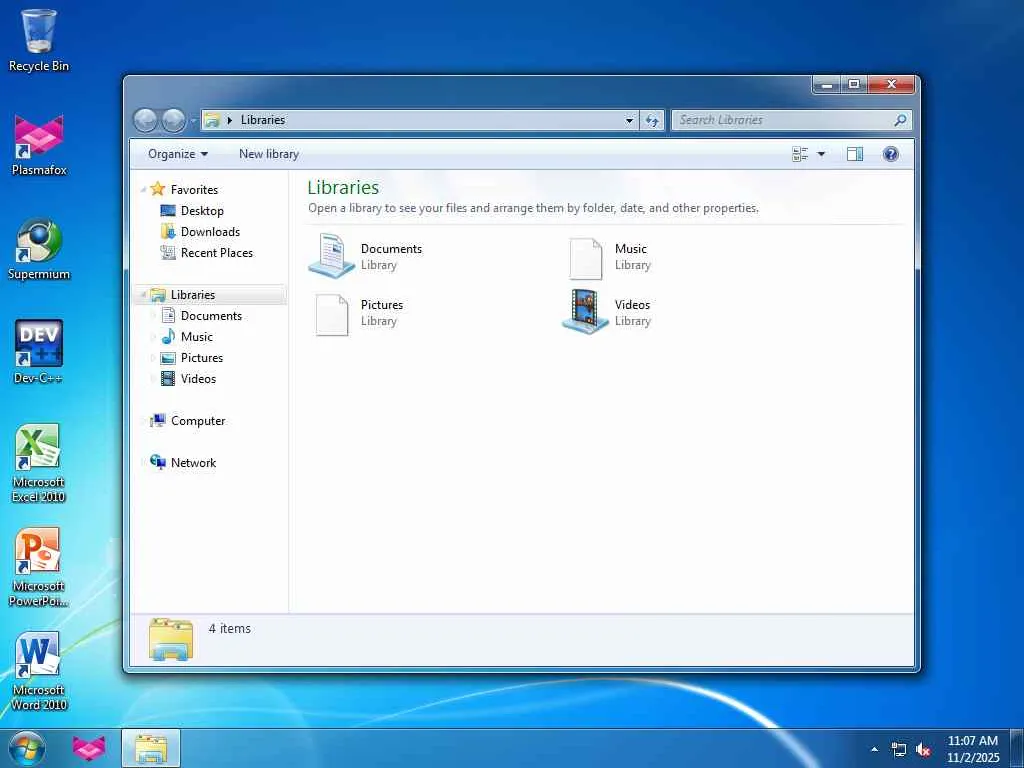Open the Windows Start button
1024x768 pixels.
pos(27,748)
